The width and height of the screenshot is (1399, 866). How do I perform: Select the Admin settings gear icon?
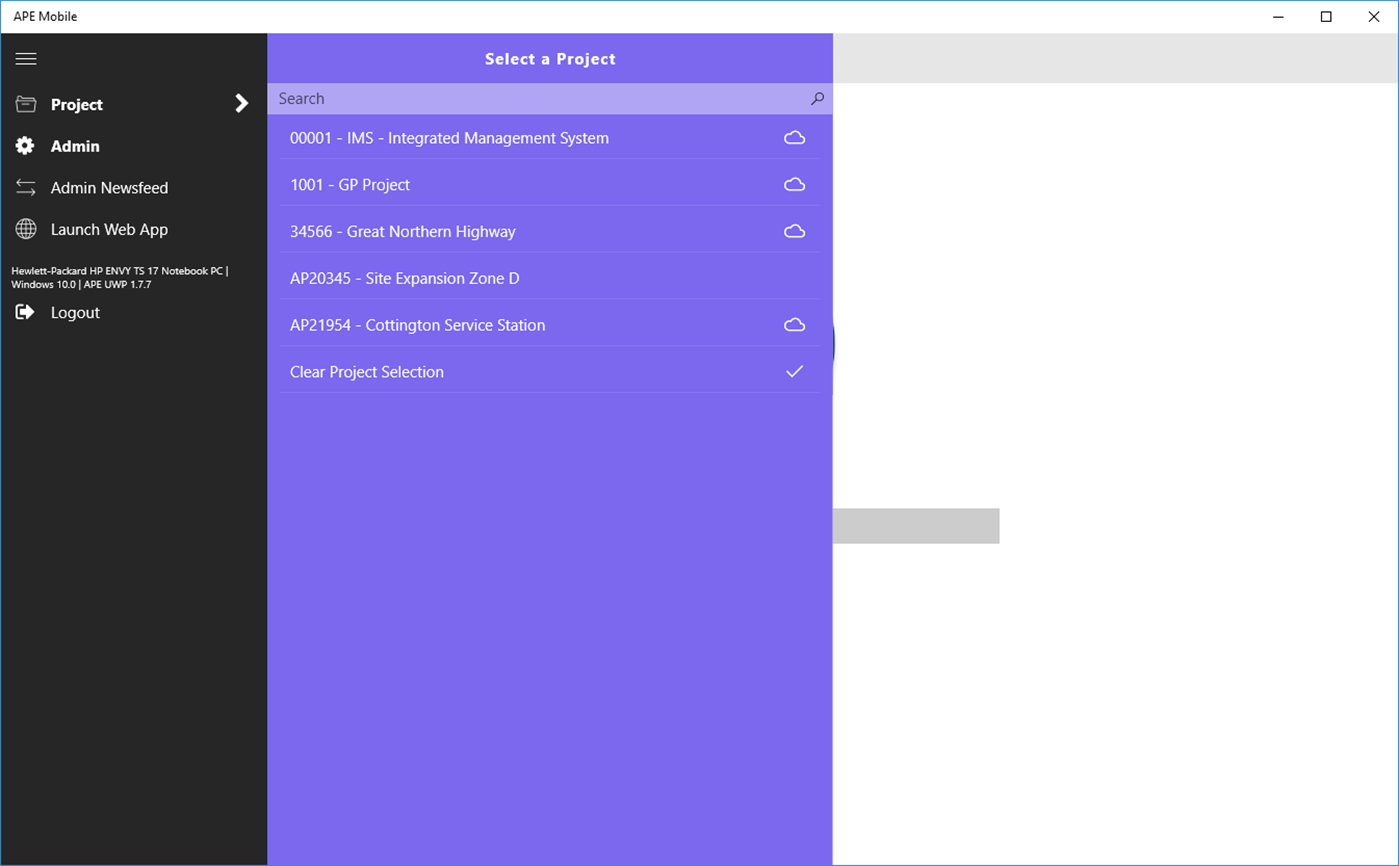click(x=25, y=146)
